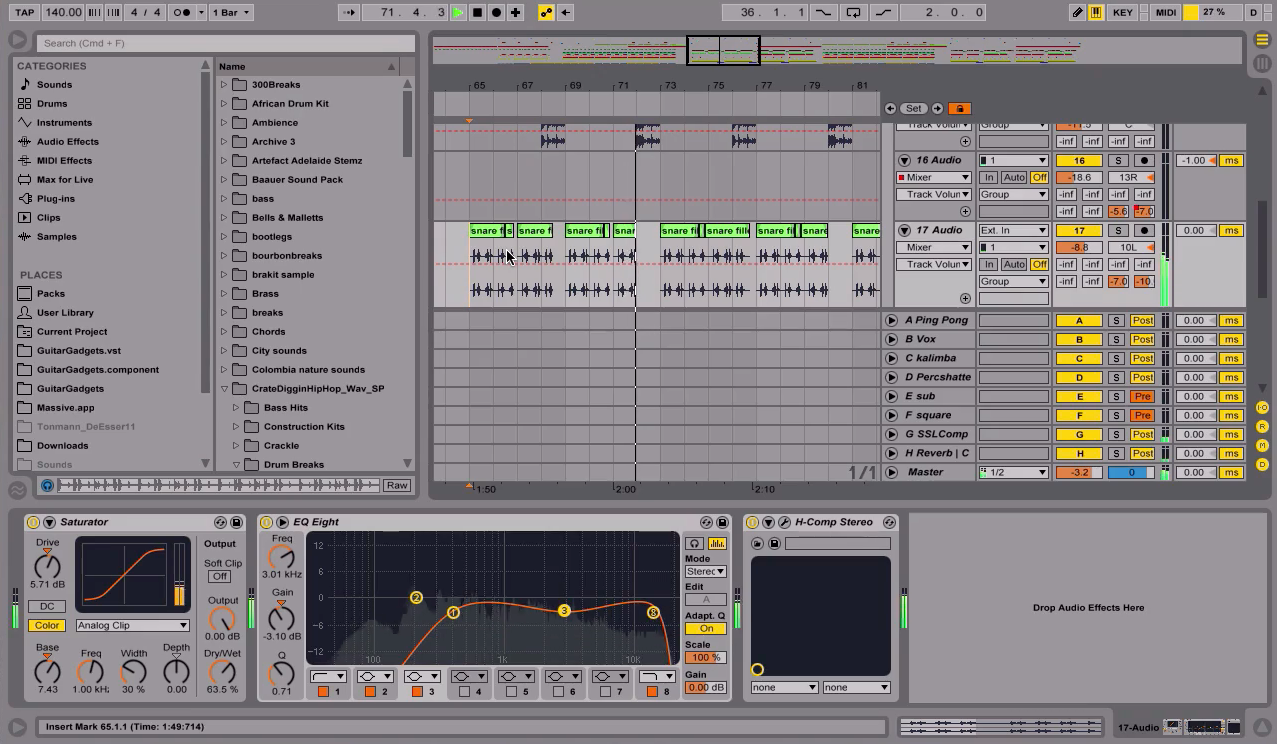Click the Master volume slider at -3.2
The height and width of the screenshot is (744, 1277).
(1079, 472)
